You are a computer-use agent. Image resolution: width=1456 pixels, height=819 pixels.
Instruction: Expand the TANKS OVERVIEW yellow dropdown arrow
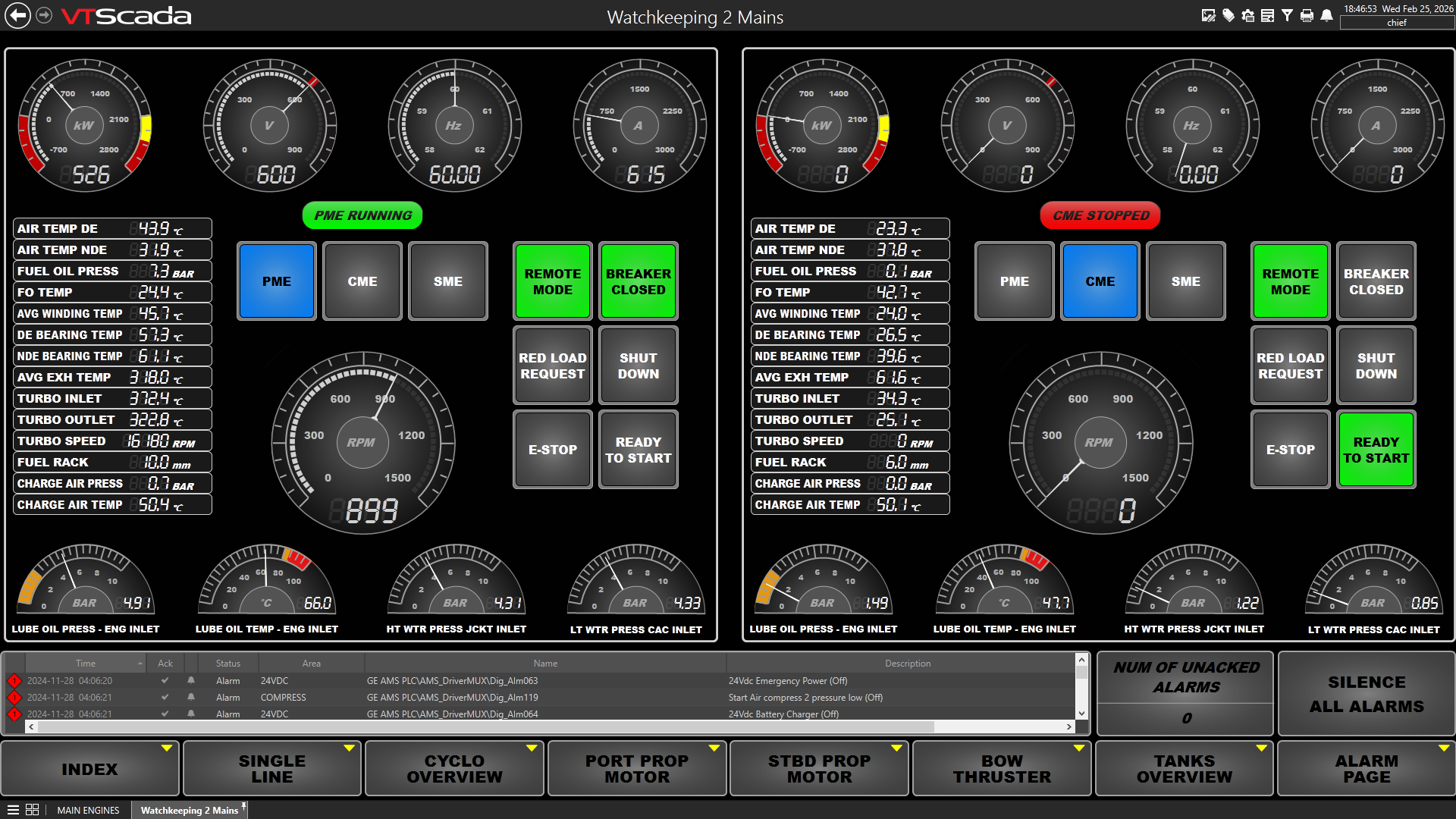point(1262,748)
